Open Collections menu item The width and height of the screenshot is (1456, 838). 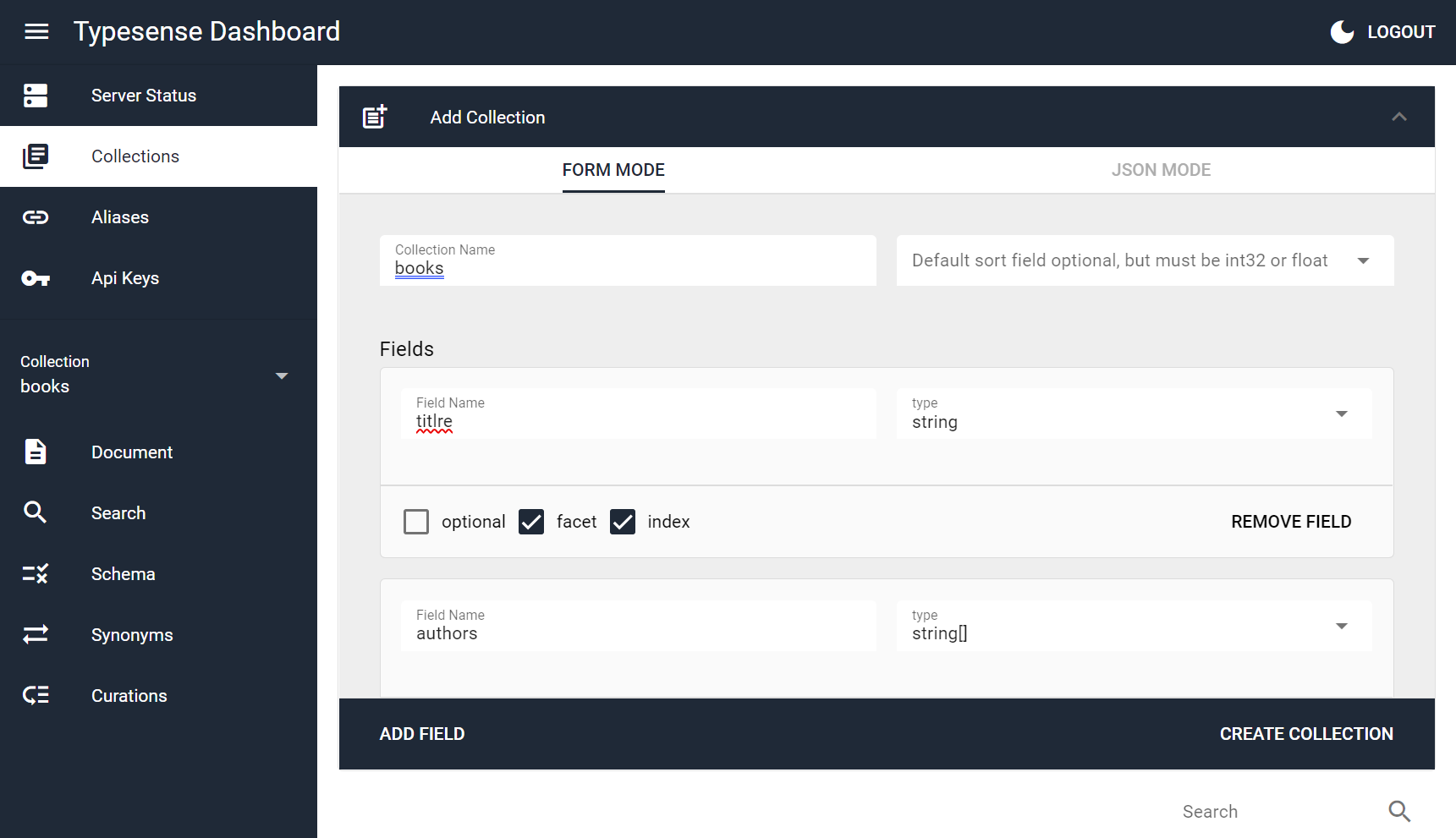(x=158, y=156)
